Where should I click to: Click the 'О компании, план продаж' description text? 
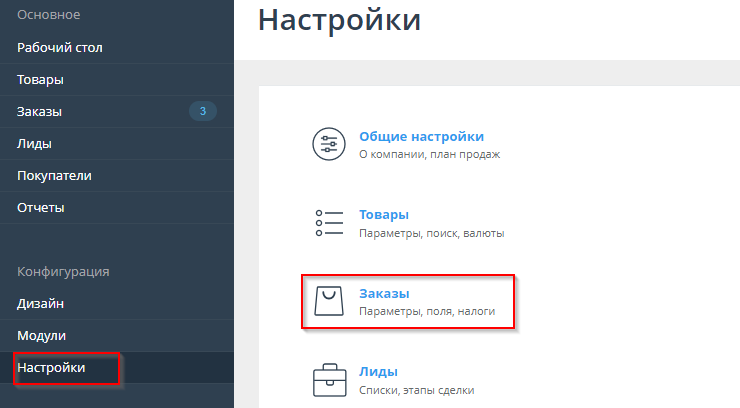(429, 155)
